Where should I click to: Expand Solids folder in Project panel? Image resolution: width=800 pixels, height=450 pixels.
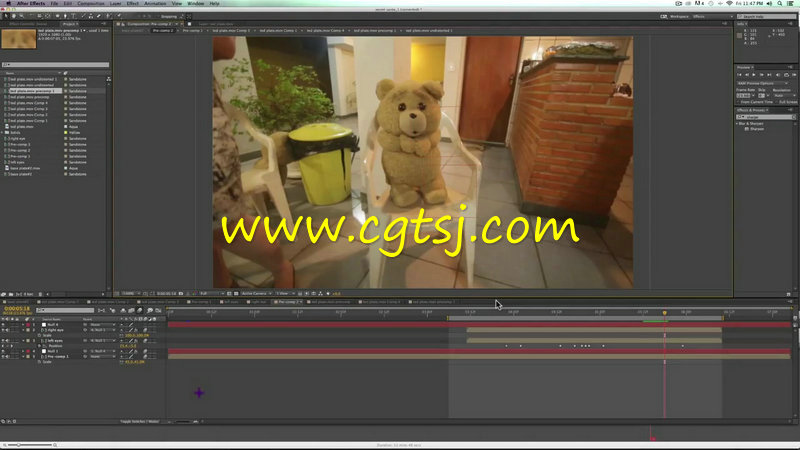pos(3,133)
